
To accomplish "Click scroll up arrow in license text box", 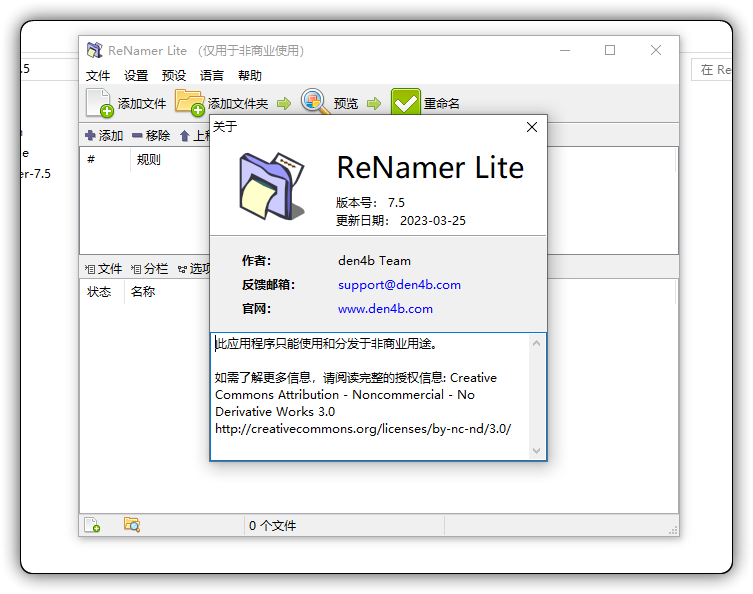I will point(536,343).
